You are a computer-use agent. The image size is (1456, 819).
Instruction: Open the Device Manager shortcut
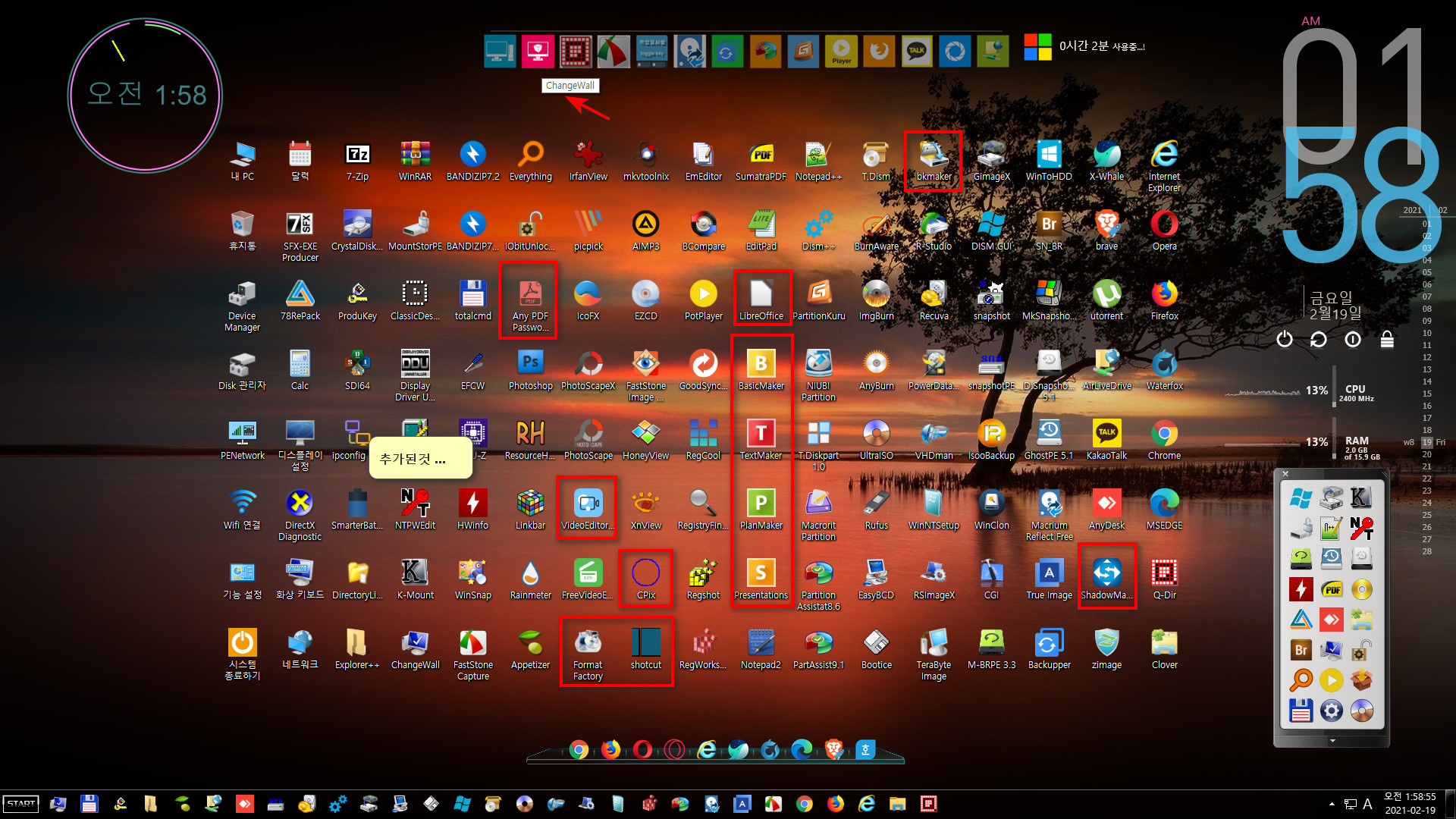[242, 305]
